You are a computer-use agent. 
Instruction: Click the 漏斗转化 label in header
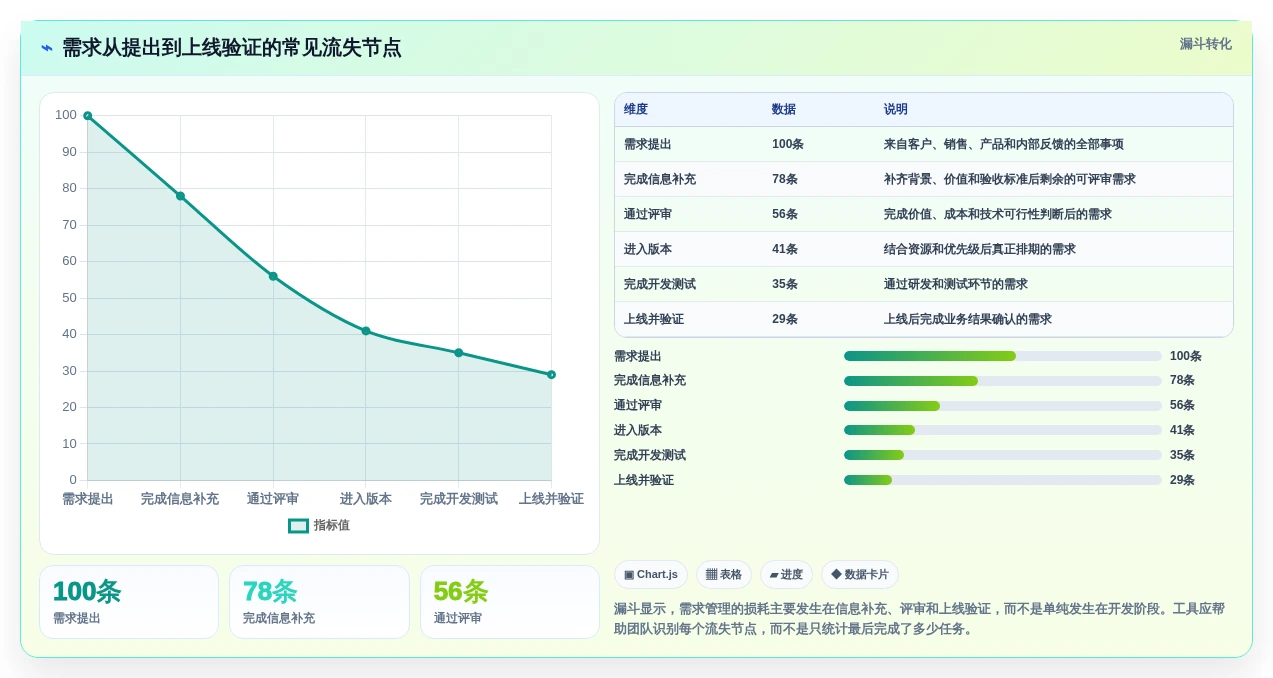[x=1205, y=44]
